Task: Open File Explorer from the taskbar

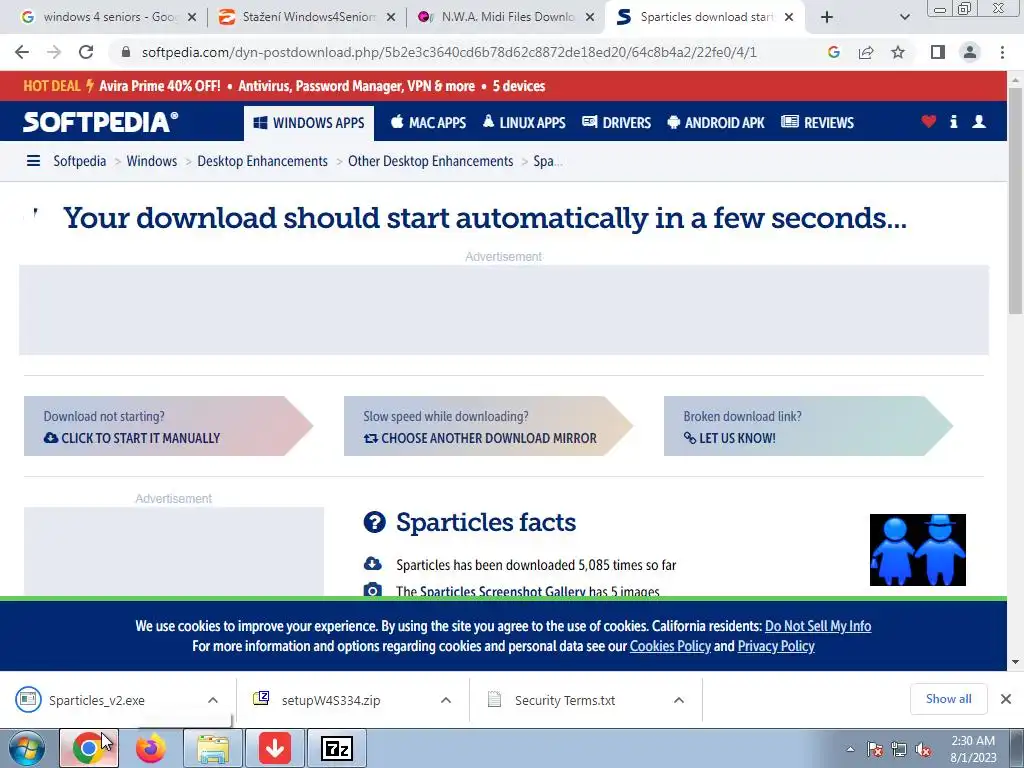Action: (x=213, y=748)
